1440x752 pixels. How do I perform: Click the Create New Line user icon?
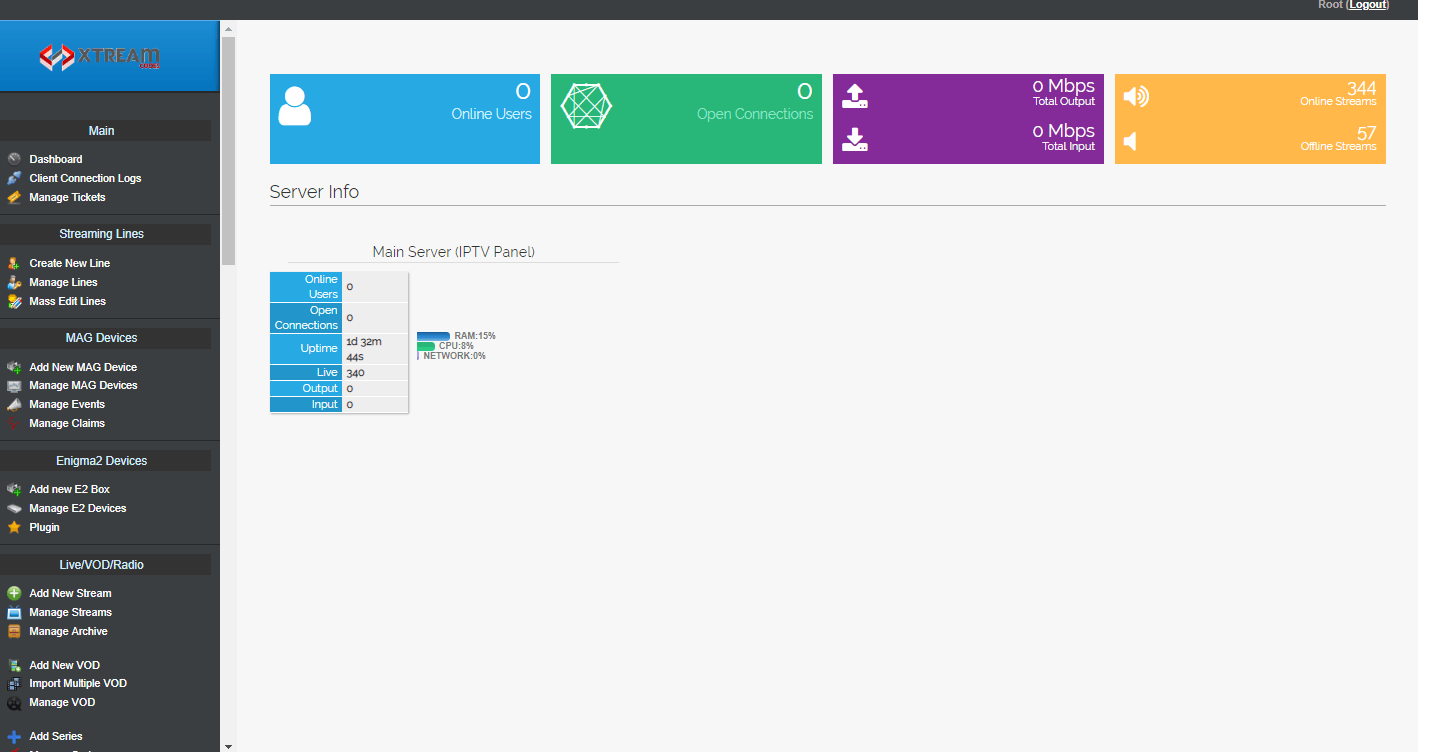click(x=14, y=263)
